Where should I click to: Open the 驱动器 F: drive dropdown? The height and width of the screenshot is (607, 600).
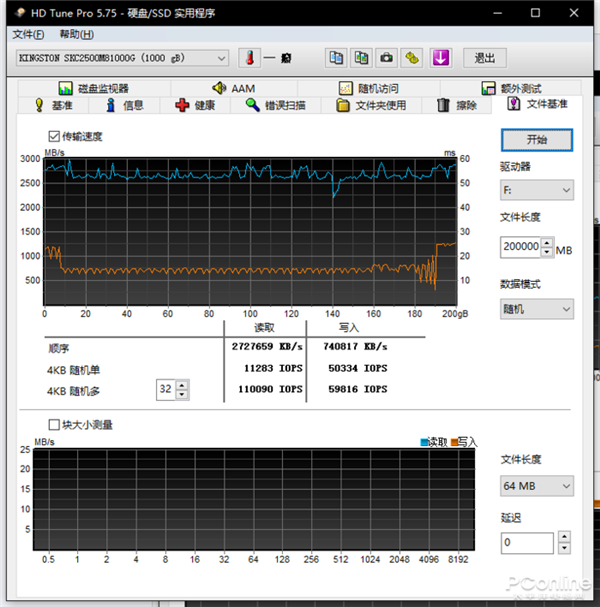tap(537, 190)
